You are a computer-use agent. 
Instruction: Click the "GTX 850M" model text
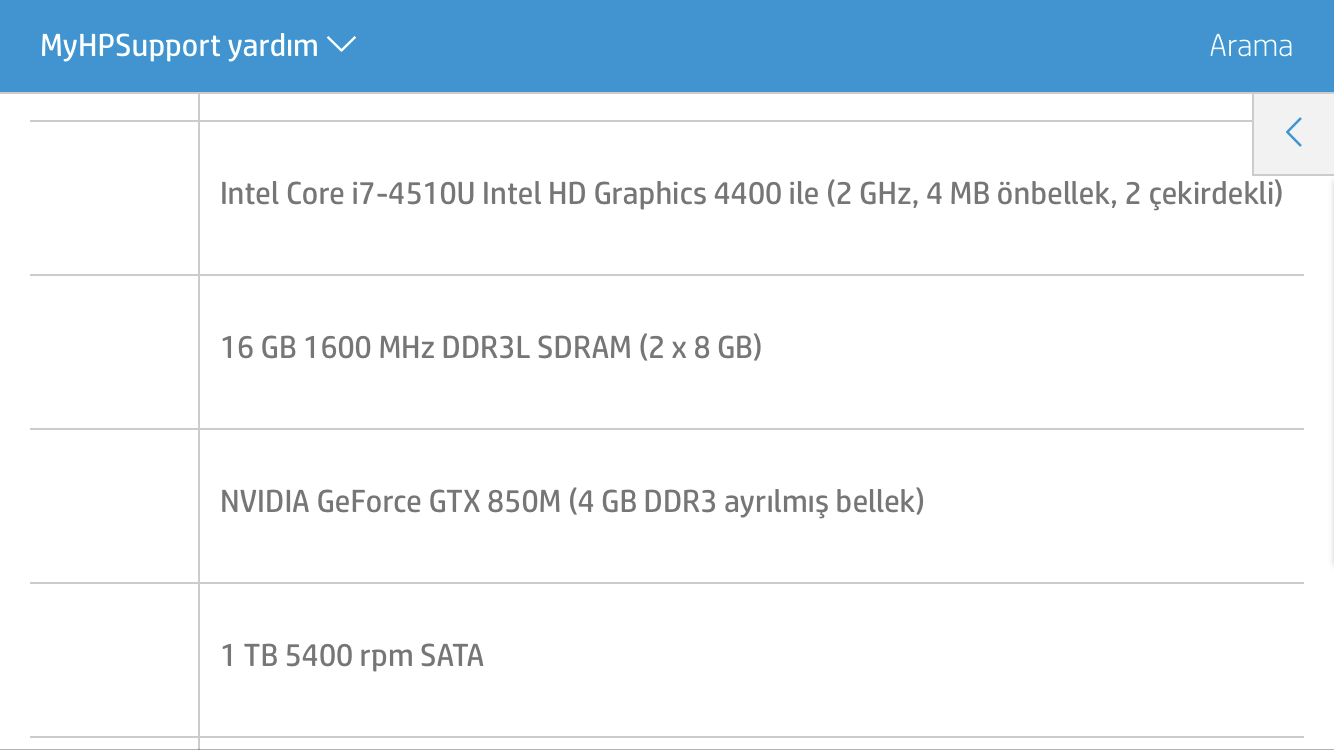click(x=494, y=501)
